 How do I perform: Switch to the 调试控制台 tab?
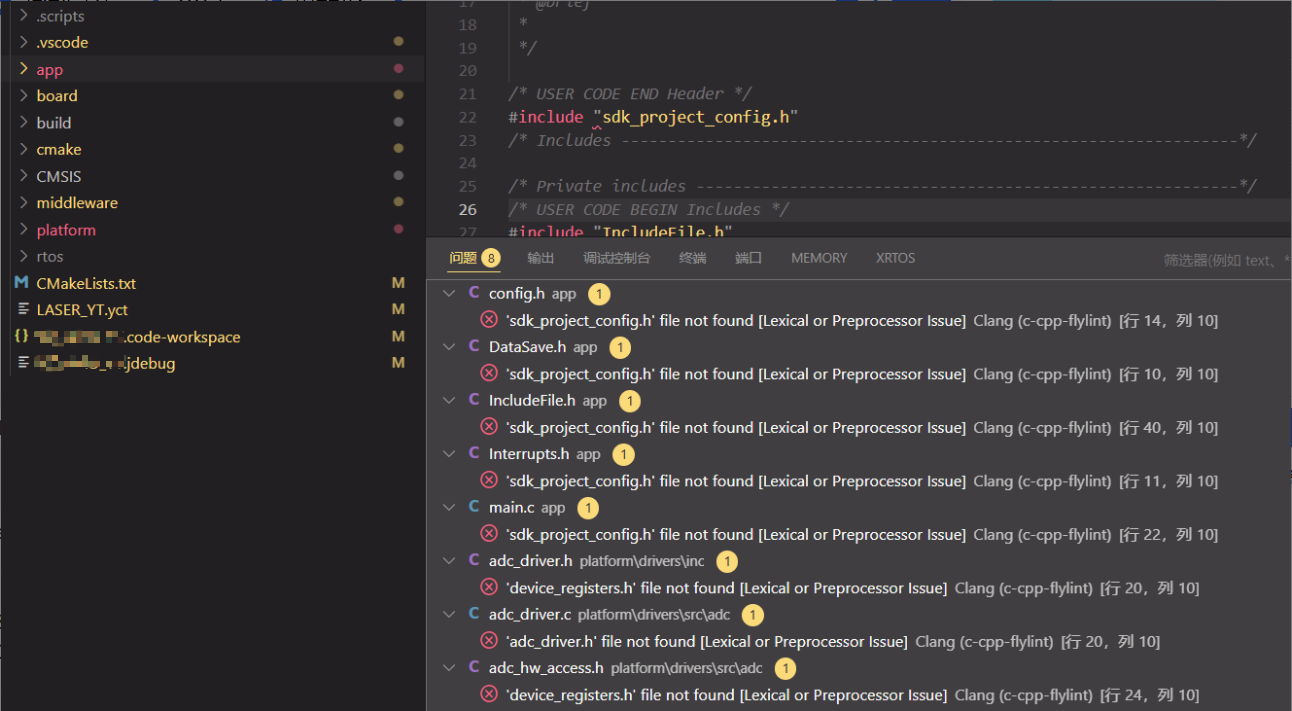coord(617,258)
